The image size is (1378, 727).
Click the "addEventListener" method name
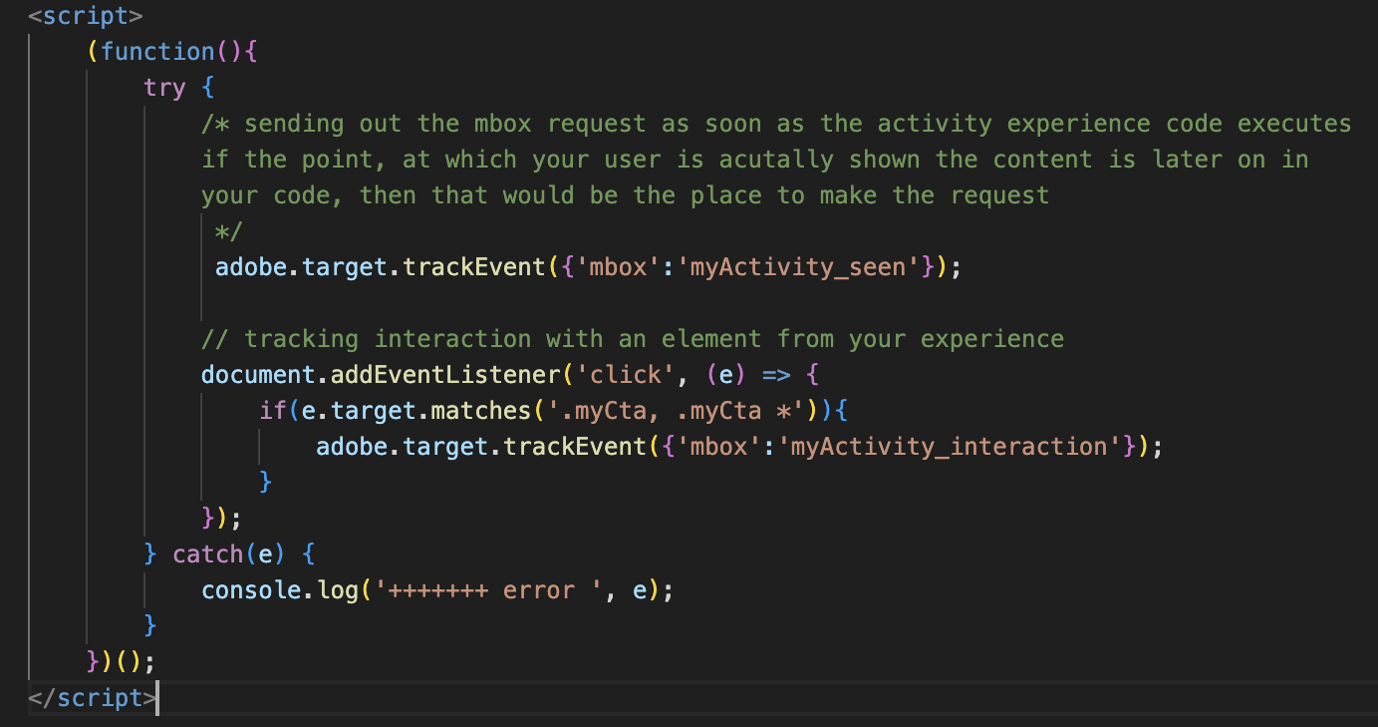(x=446, y=375)
